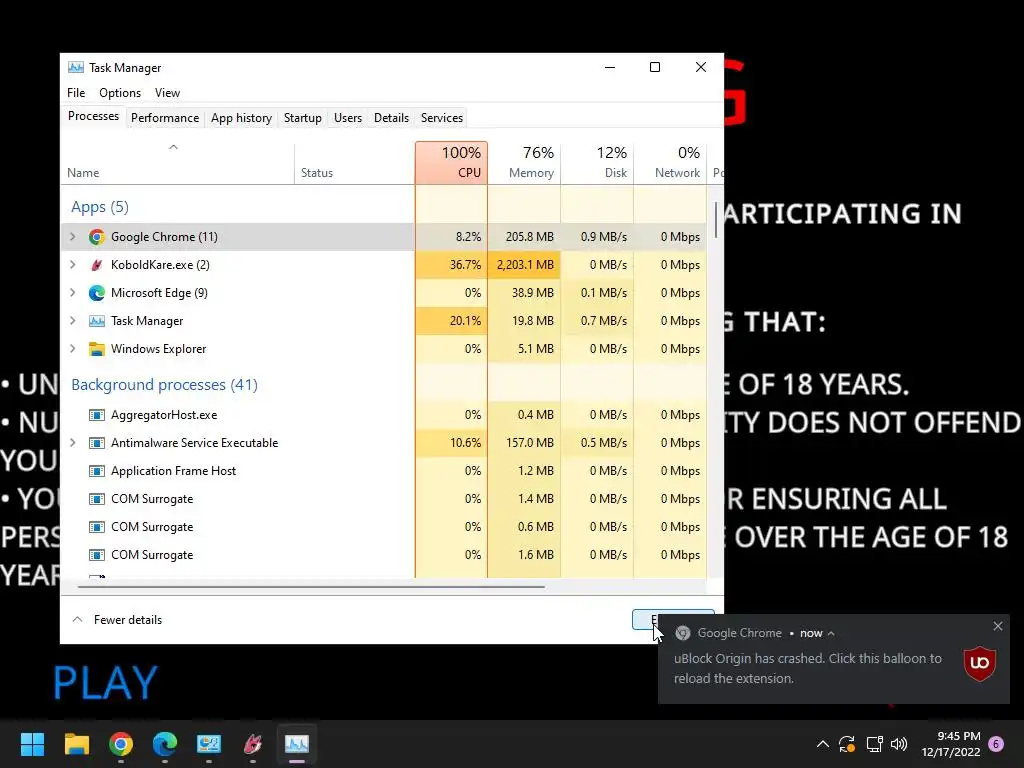Screen dimensions: 1024x768
Task: Click the sync update tray icon
Action: (847, 744)
